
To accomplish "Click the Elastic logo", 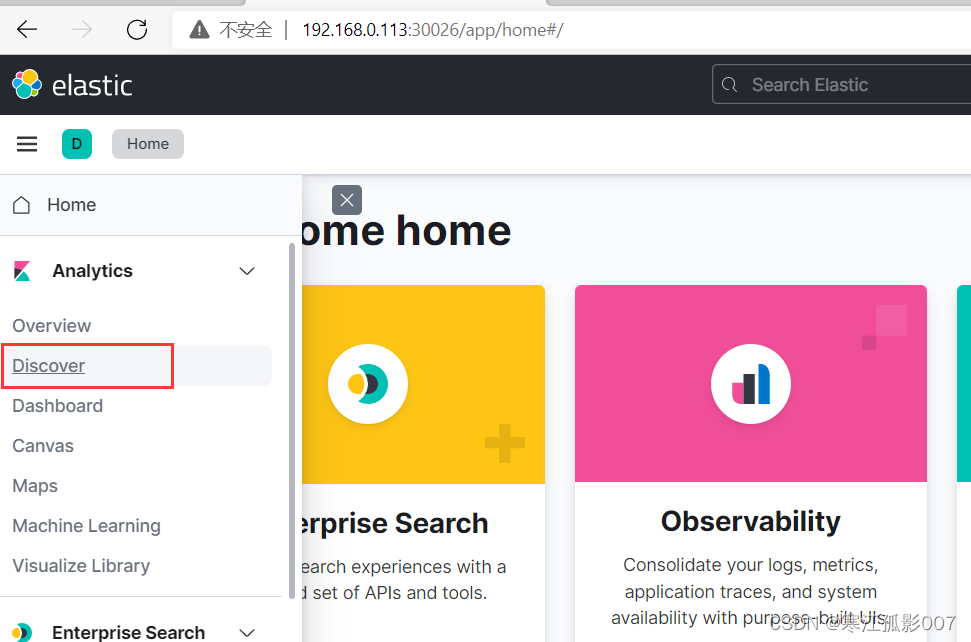I will tap(72, 85).
